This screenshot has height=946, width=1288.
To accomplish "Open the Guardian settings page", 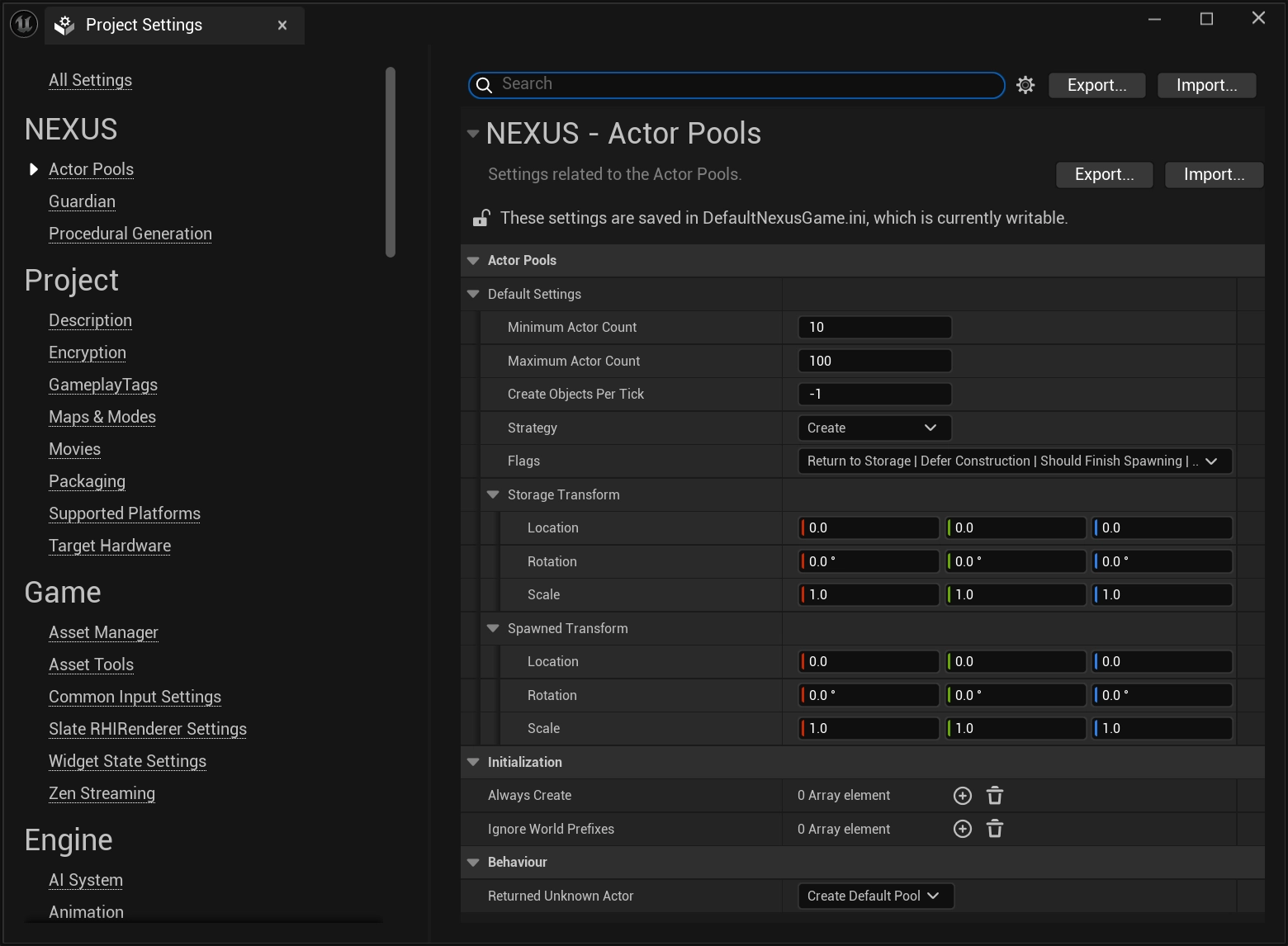I will [82, 201].
